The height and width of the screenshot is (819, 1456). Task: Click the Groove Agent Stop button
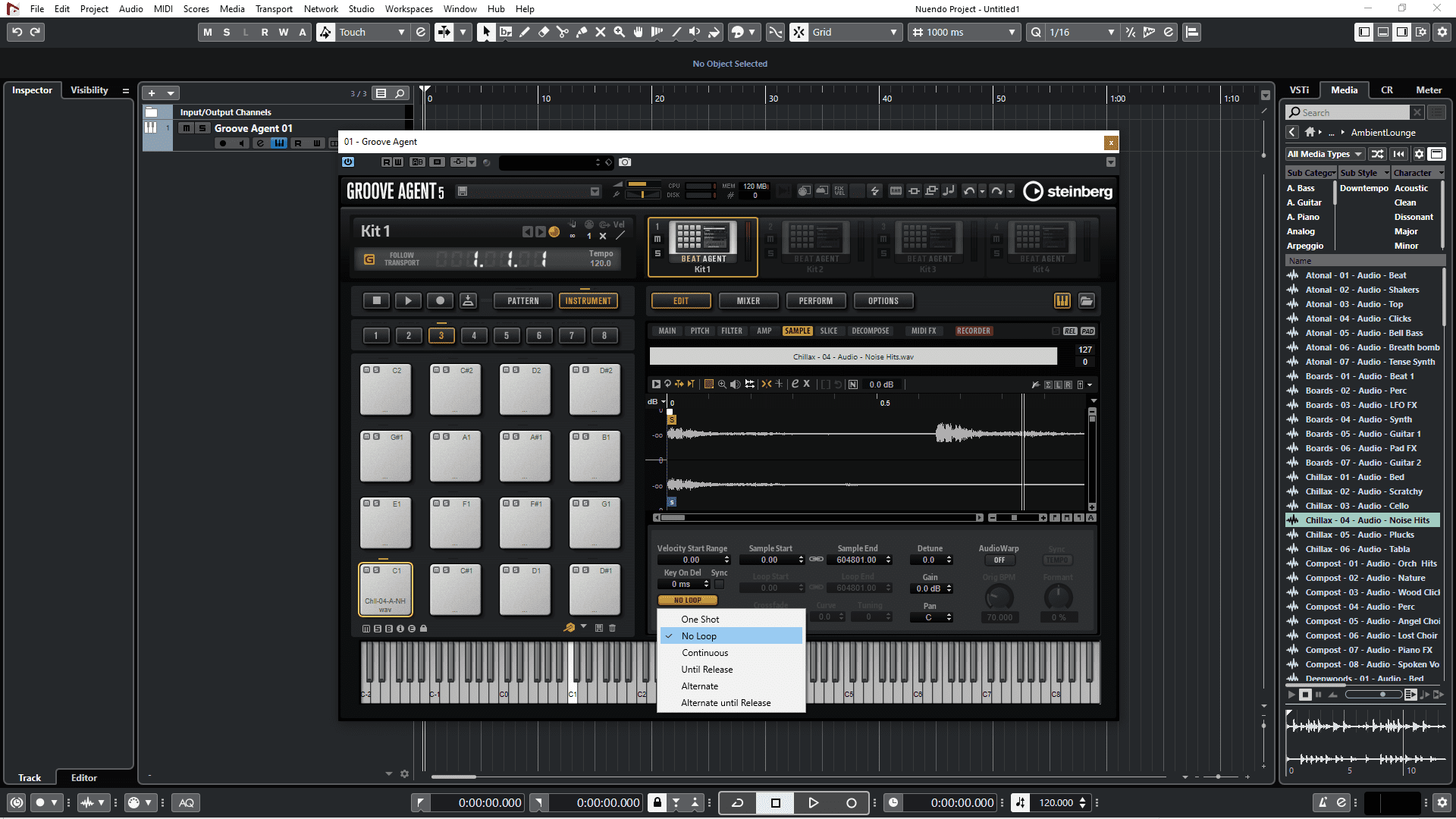tap(376, 301)
